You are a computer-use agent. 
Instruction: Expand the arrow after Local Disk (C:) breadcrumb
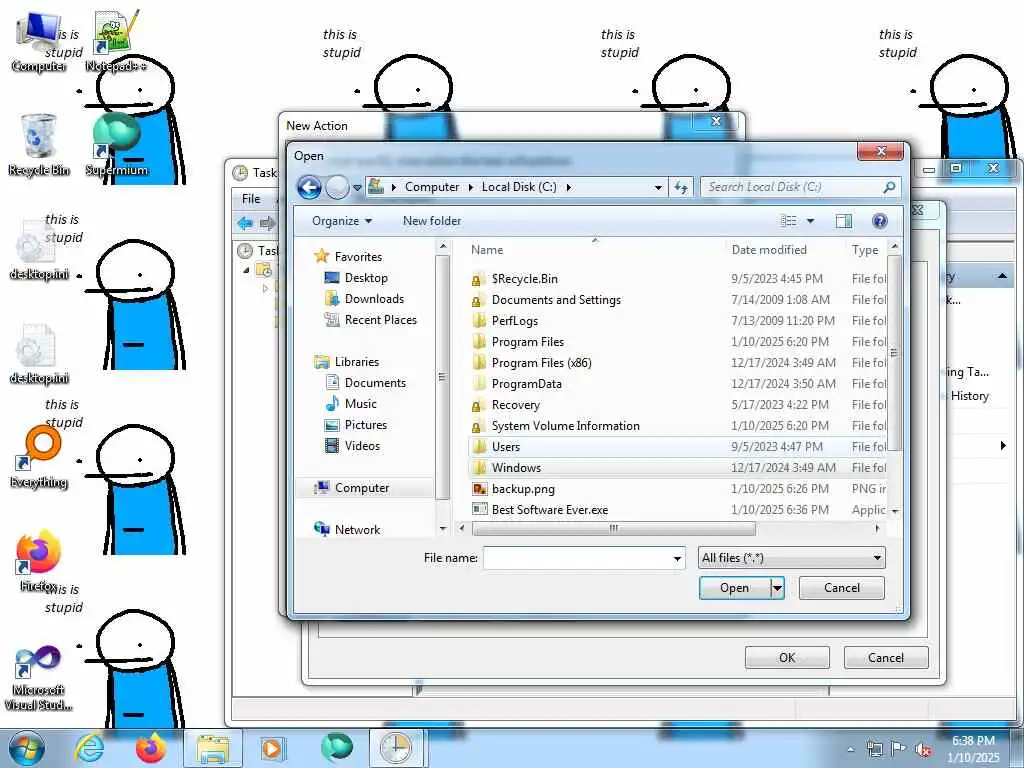pyautogui.click(x=569, y=187)
